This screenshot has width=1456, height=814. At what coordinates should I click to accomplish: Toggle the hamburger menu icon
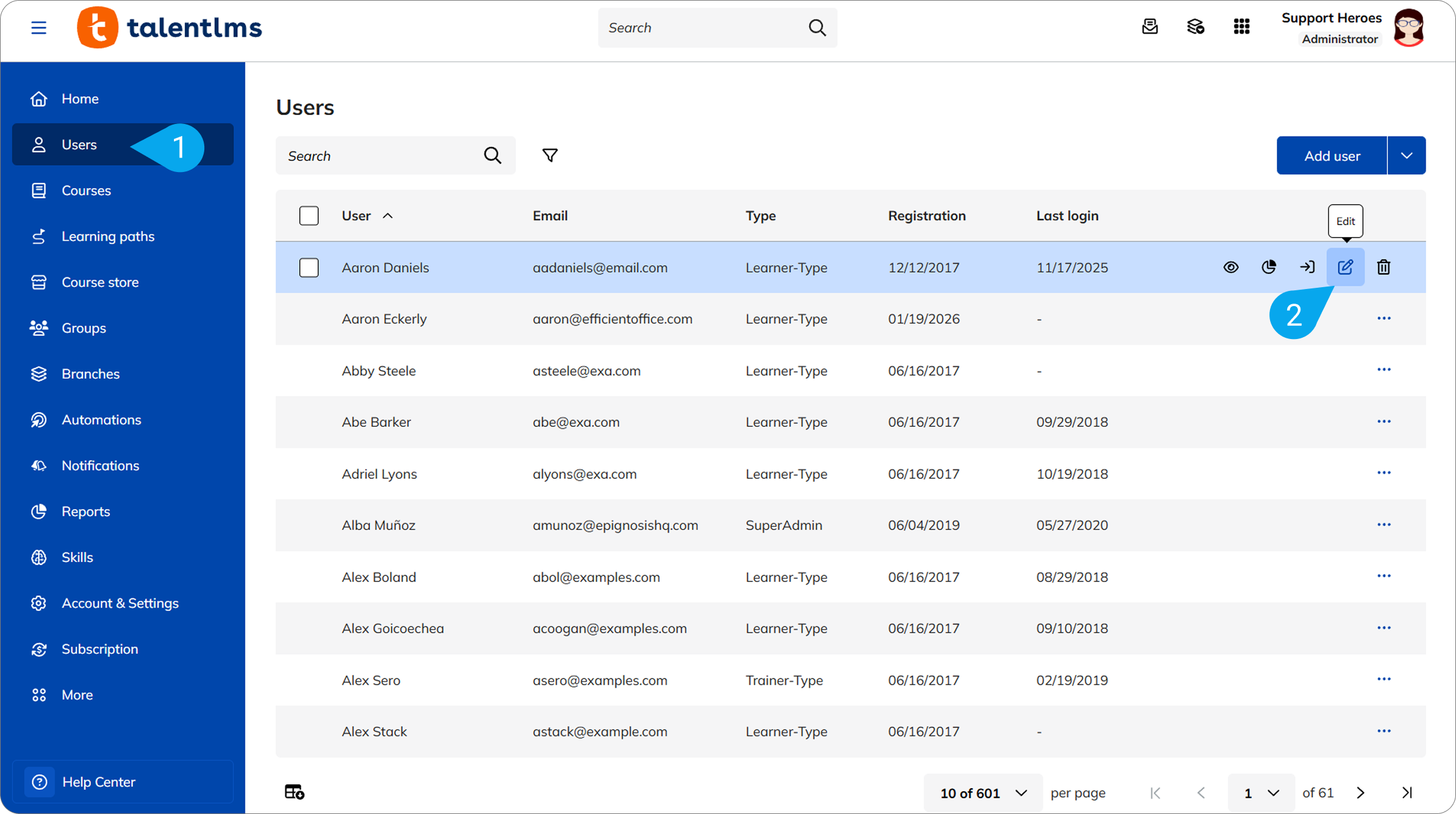[x=39, y=28]
